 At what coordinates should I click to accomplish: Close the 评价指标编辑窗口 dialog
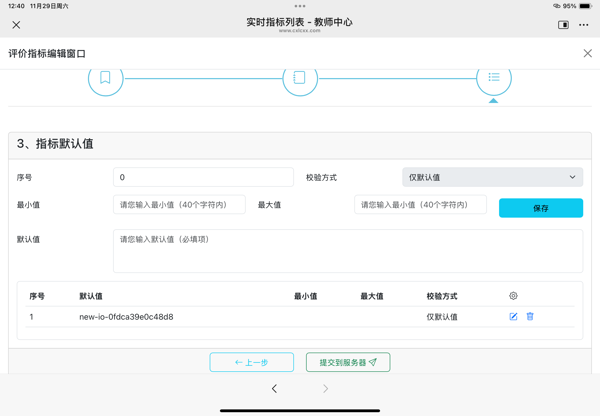tap(587, 53)
